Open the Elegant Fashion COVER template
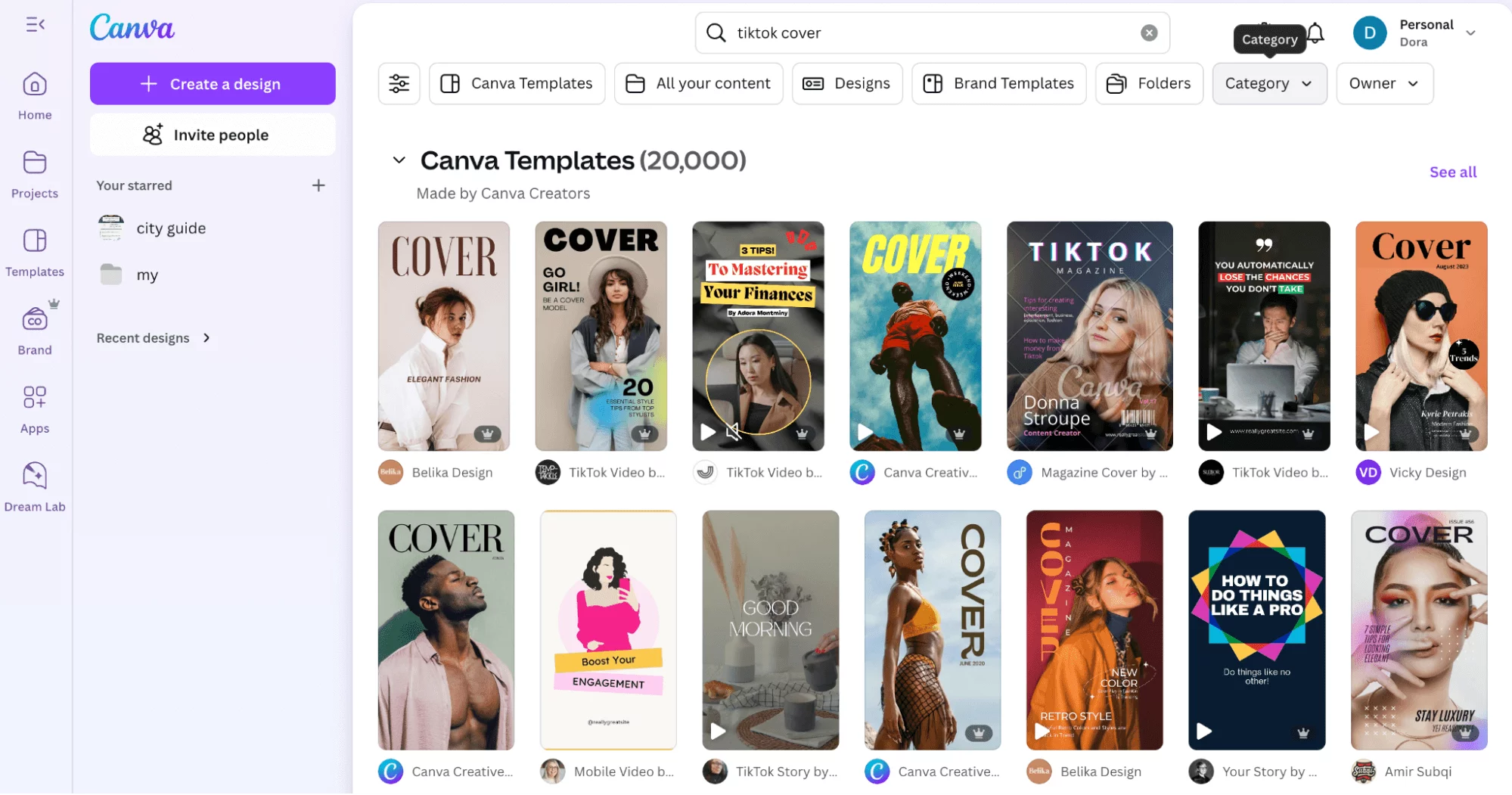This screenshot has width=1512, height=795. (x=444, y=336)
